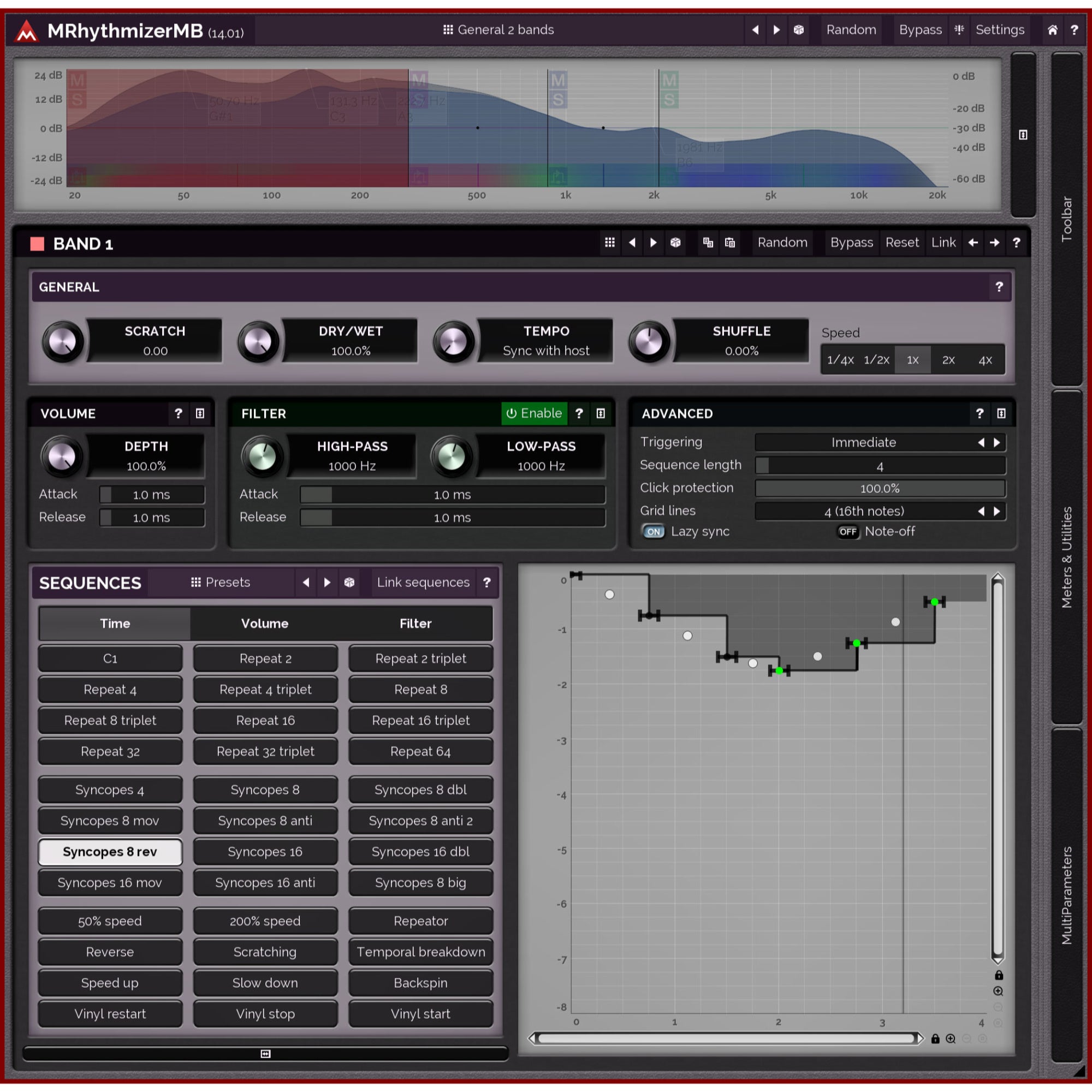The image size is (1092, 1092).
Task: Click global Random button
Action: click(851, 30)
